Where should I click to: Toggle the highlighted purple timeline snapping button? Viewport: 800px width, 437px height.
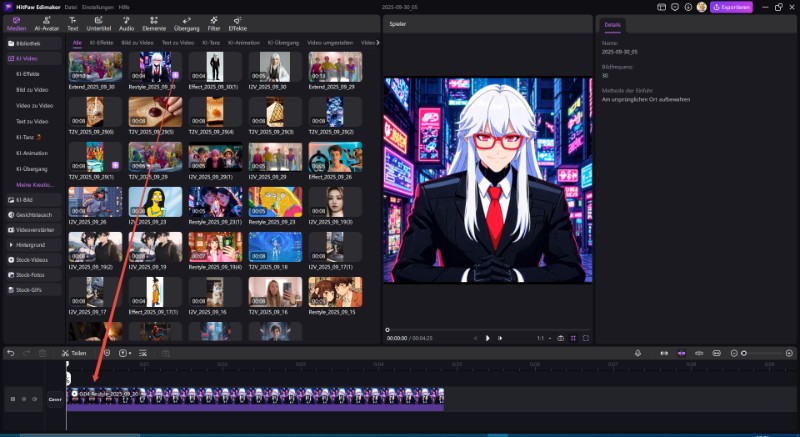point(681,353)
